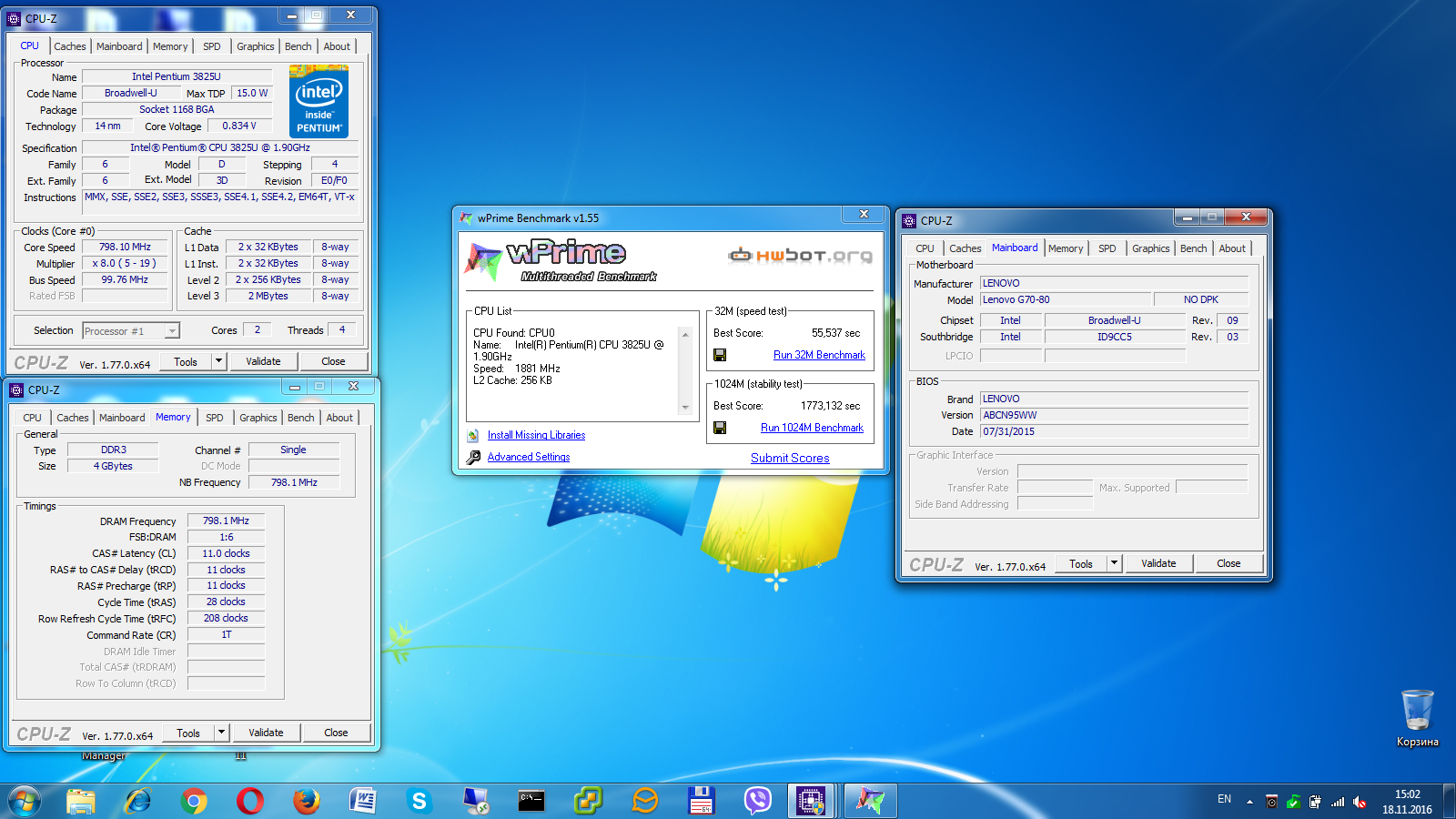Switch to Caches tab in top-left CPU-Z
Image resolution: width=1456 pixels, height=819 pixels.
coord(70,46)
